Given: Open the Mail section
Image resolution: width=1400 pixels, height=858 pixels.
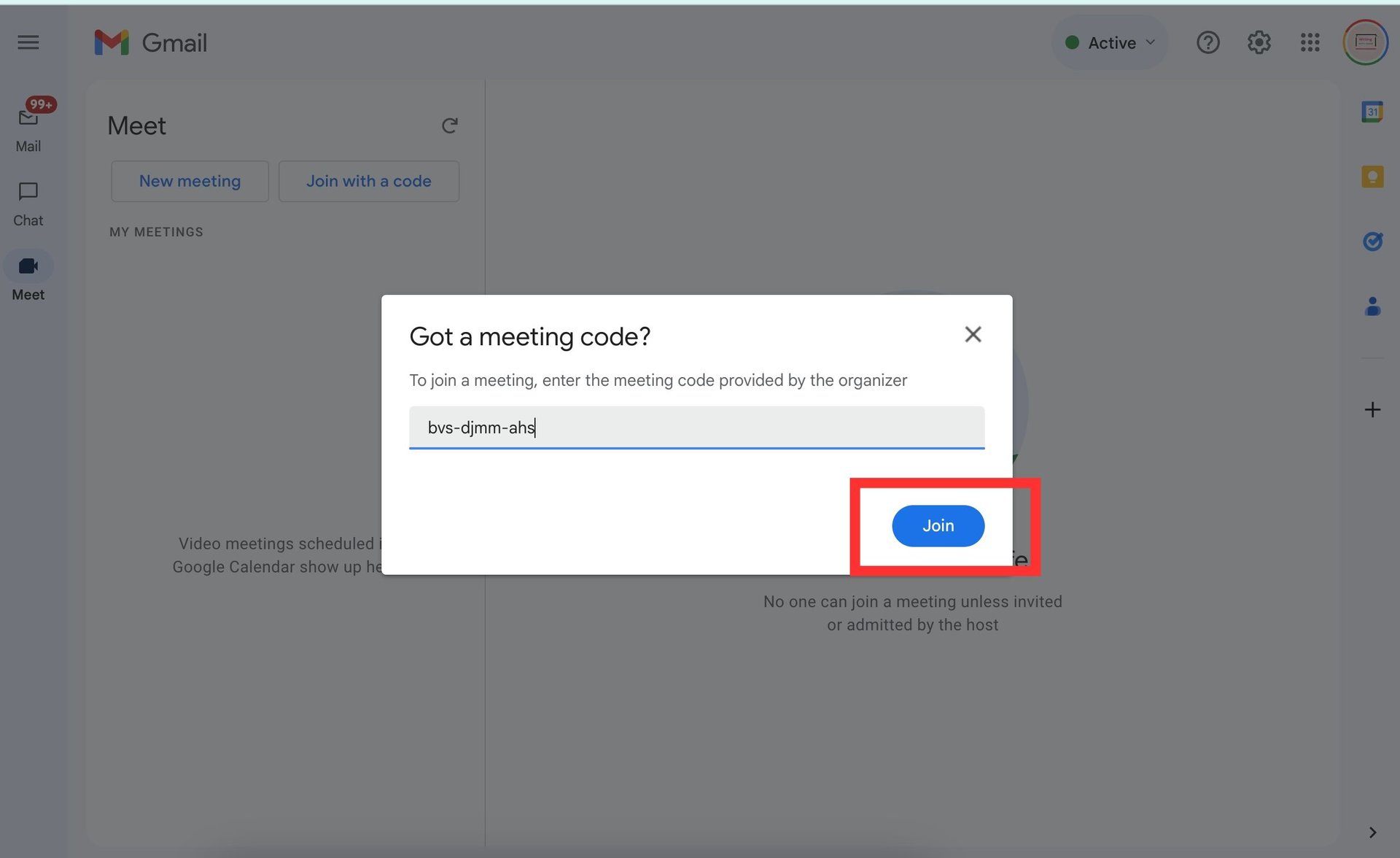Looking at the screenshot, I should tap(28, 120).
